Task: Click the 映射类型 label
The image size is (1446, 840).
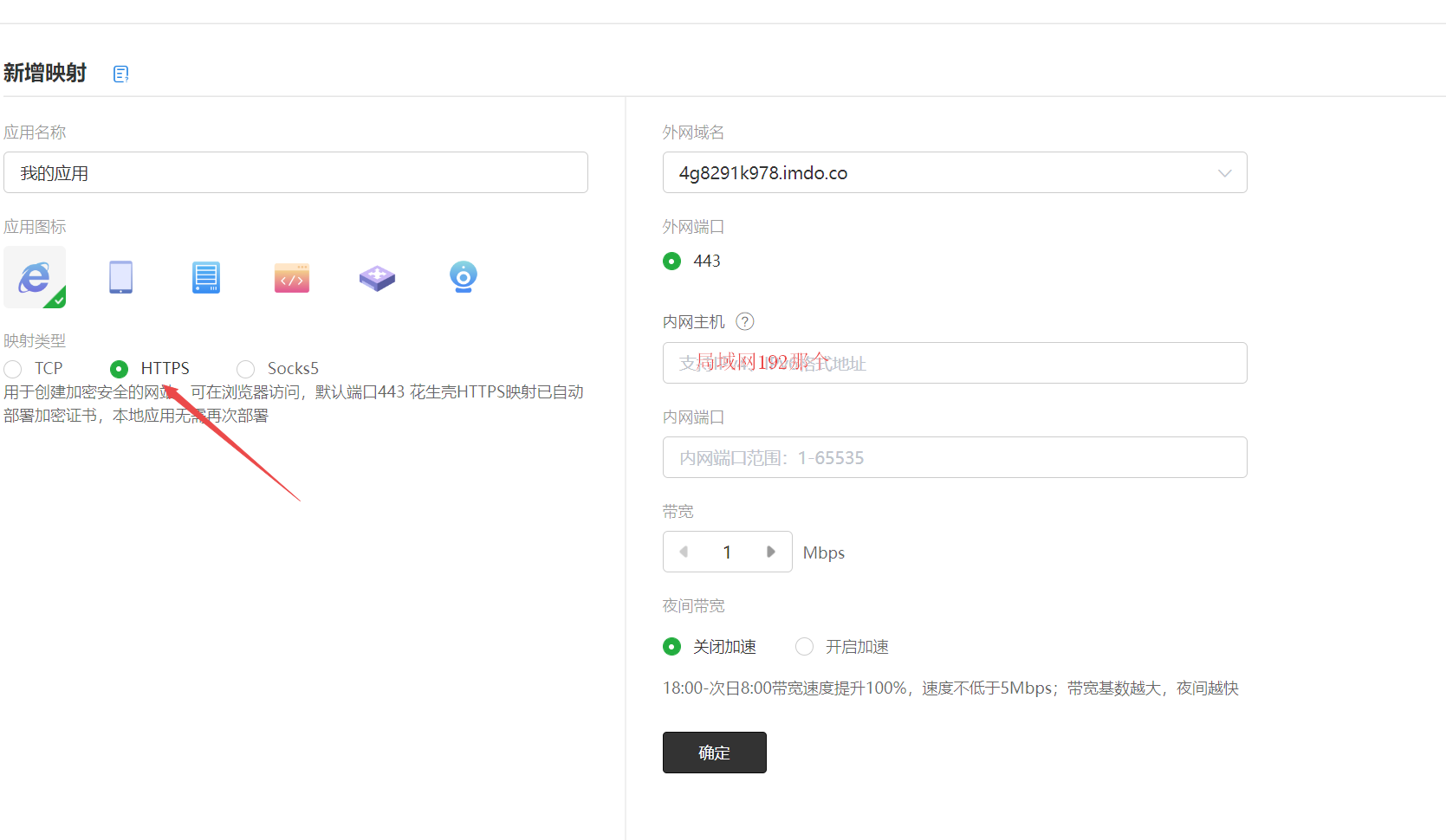Action: pos(35,341)
